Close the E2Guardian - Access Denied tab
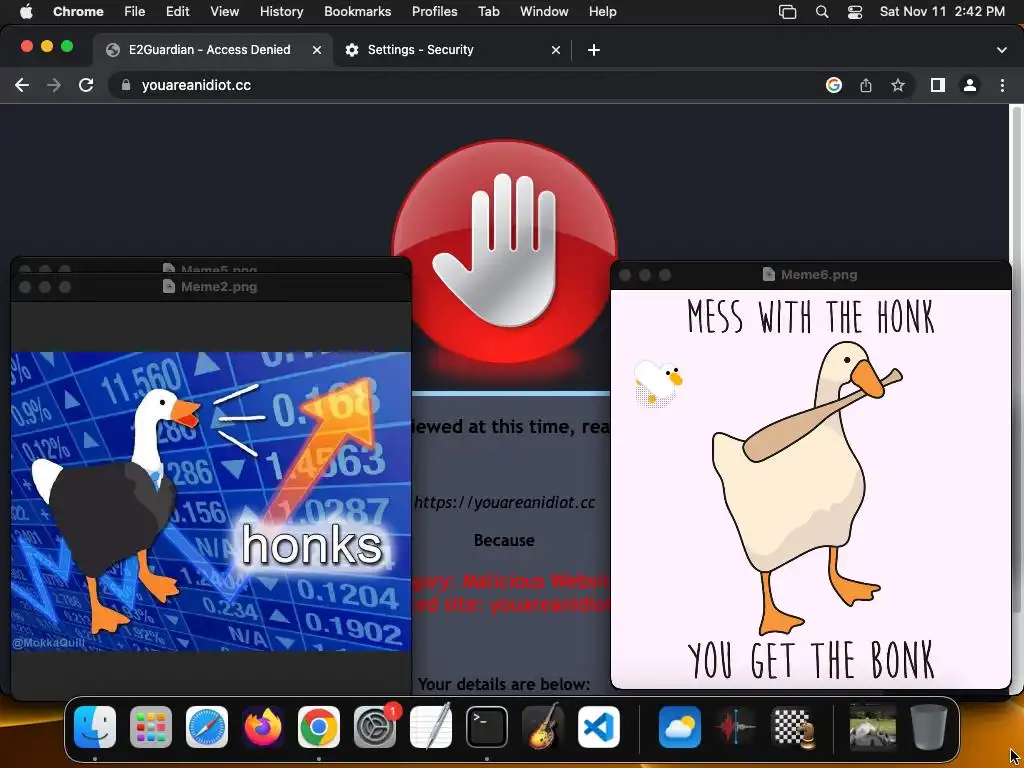This screenshot has height=768, width=1024. (317, 50)
